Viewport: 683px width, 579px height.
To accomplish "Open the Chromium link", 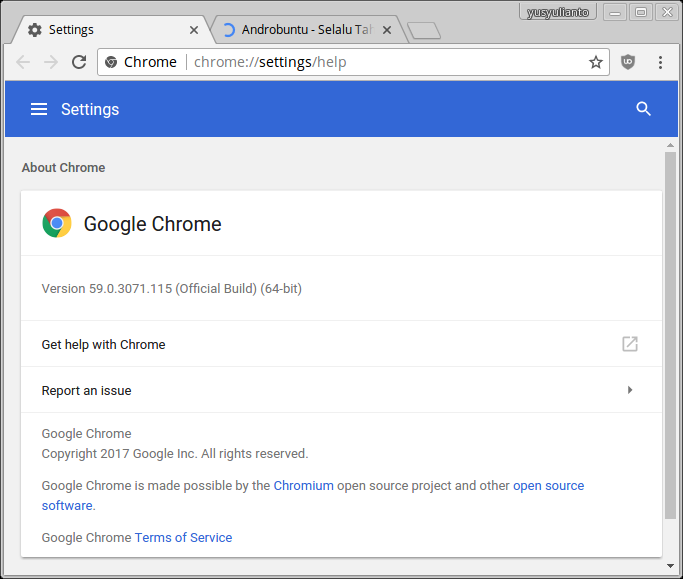I will point(304,485).
